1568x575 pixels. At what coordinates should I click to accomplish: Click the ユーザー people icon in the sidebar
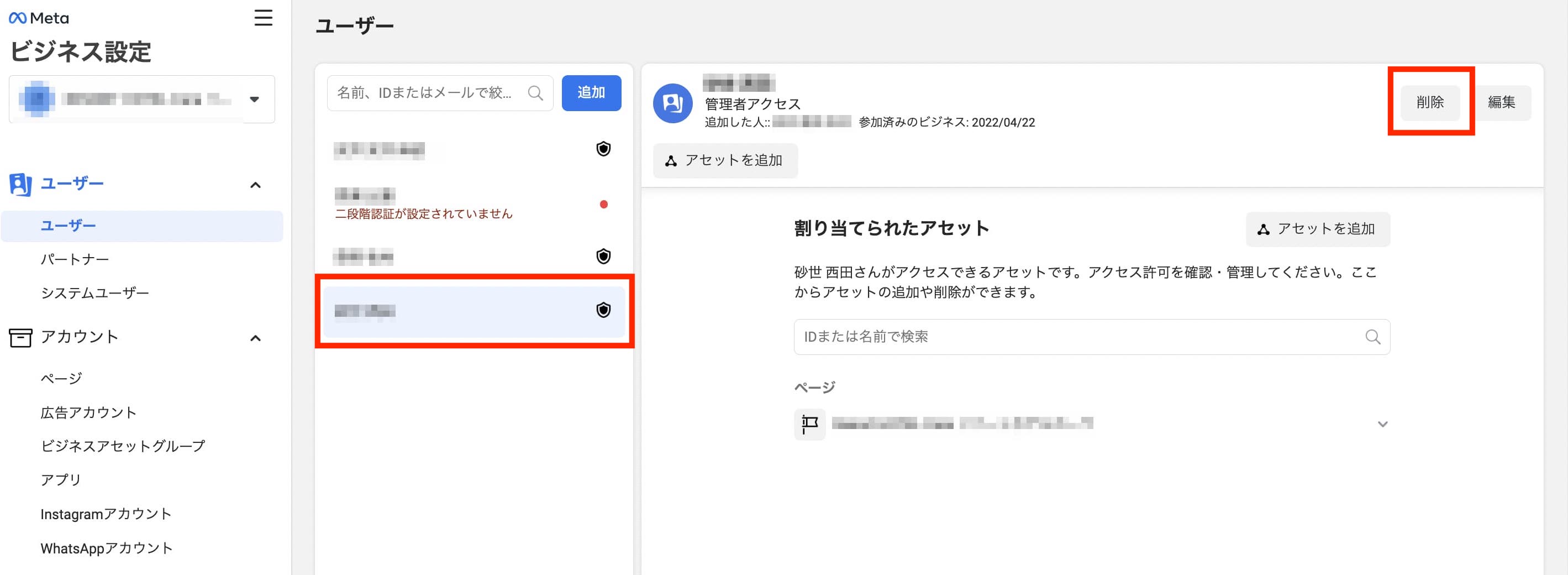pos(20,184)
